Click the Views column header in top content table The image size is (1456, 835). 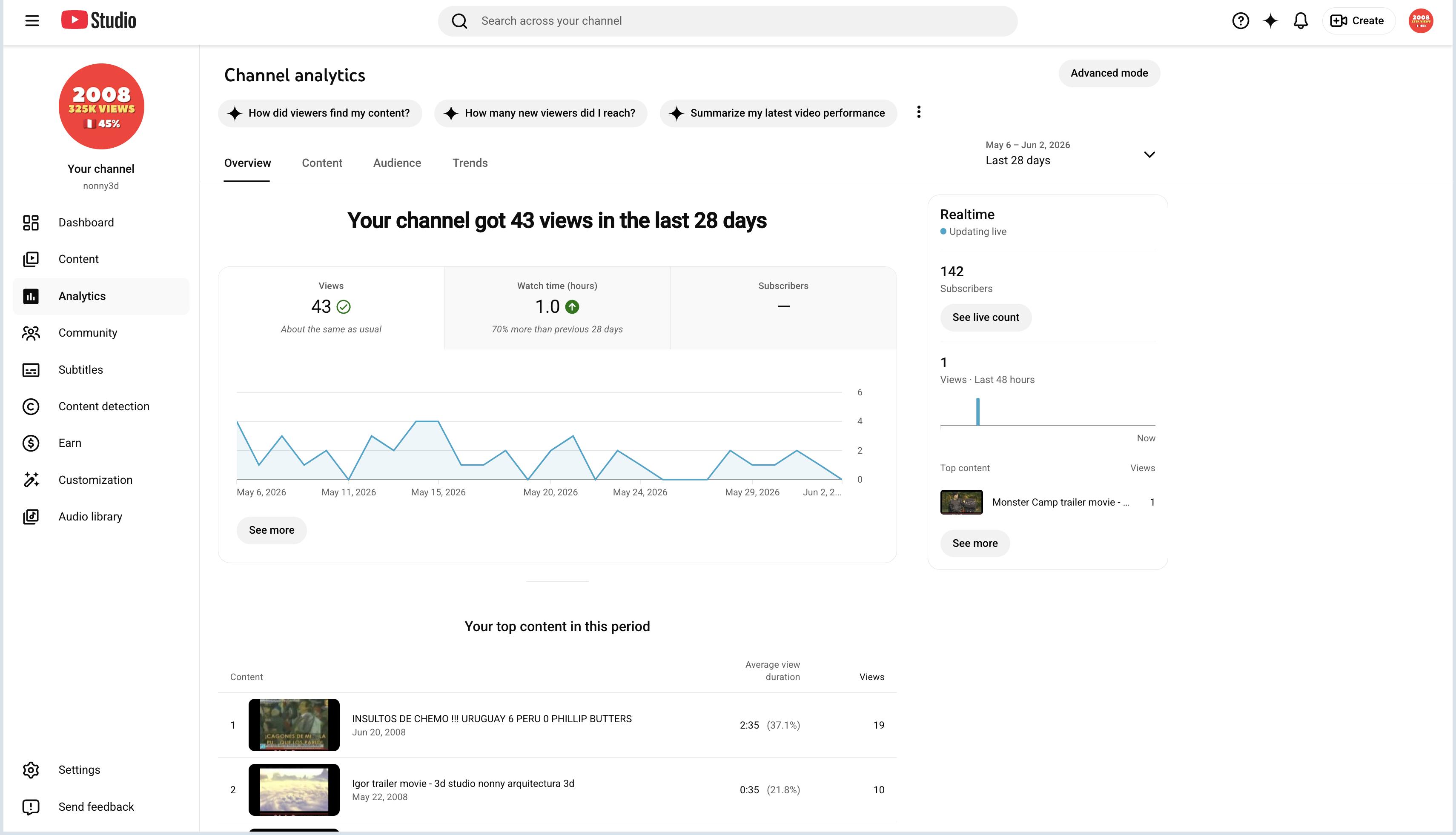(x=871, y=677)
